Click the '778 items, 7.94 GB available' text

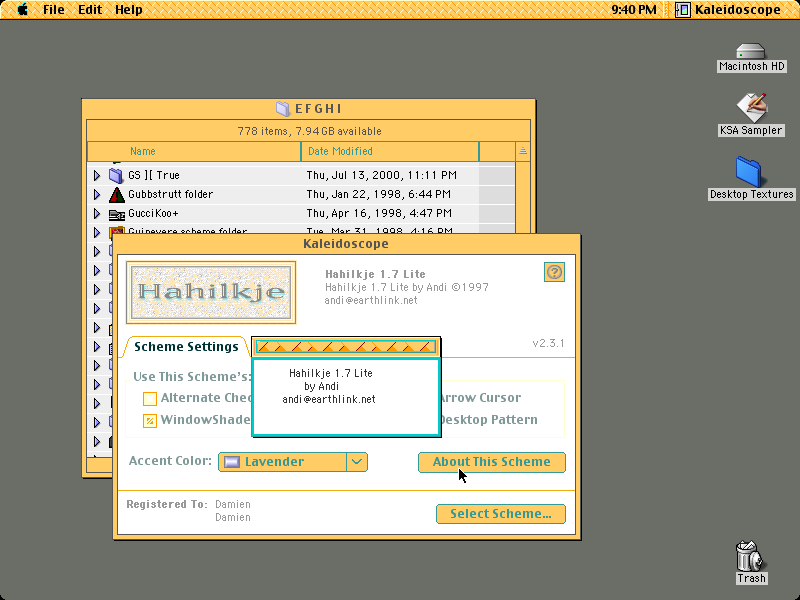pos(309,131)
